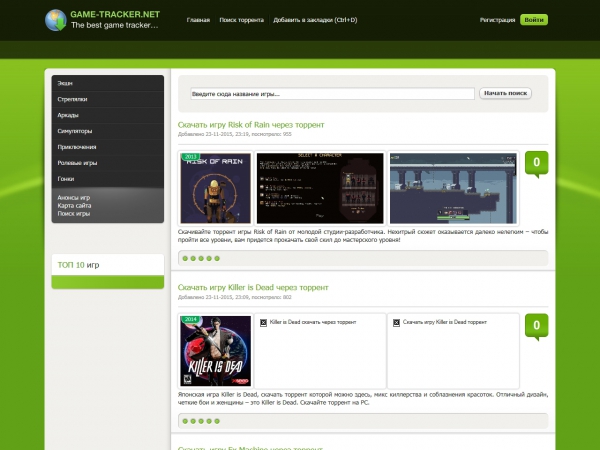Open the Карта сайта link

click(74, 205)
